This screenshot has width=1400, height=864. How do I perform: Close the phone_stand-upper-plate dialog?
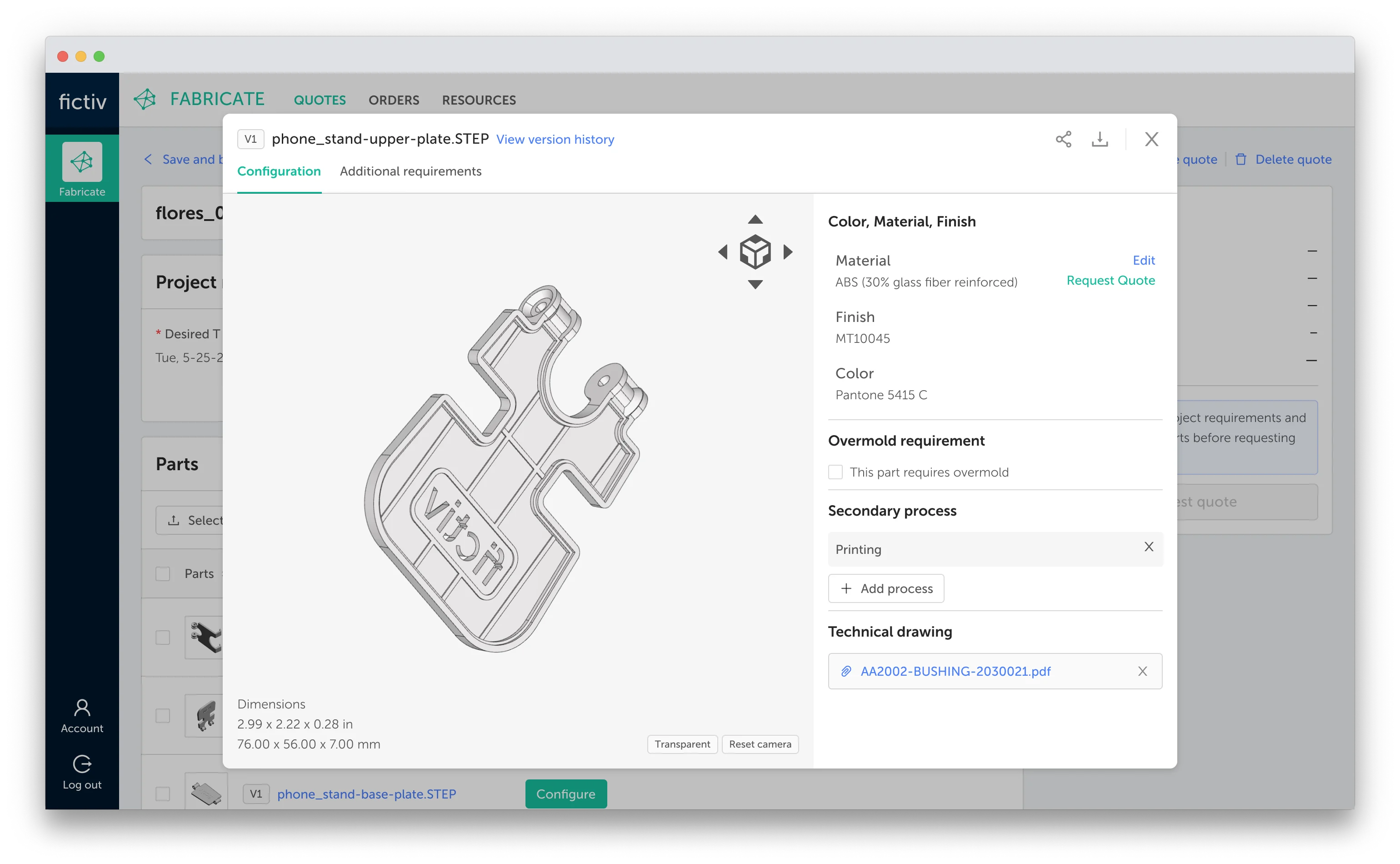1151,140
